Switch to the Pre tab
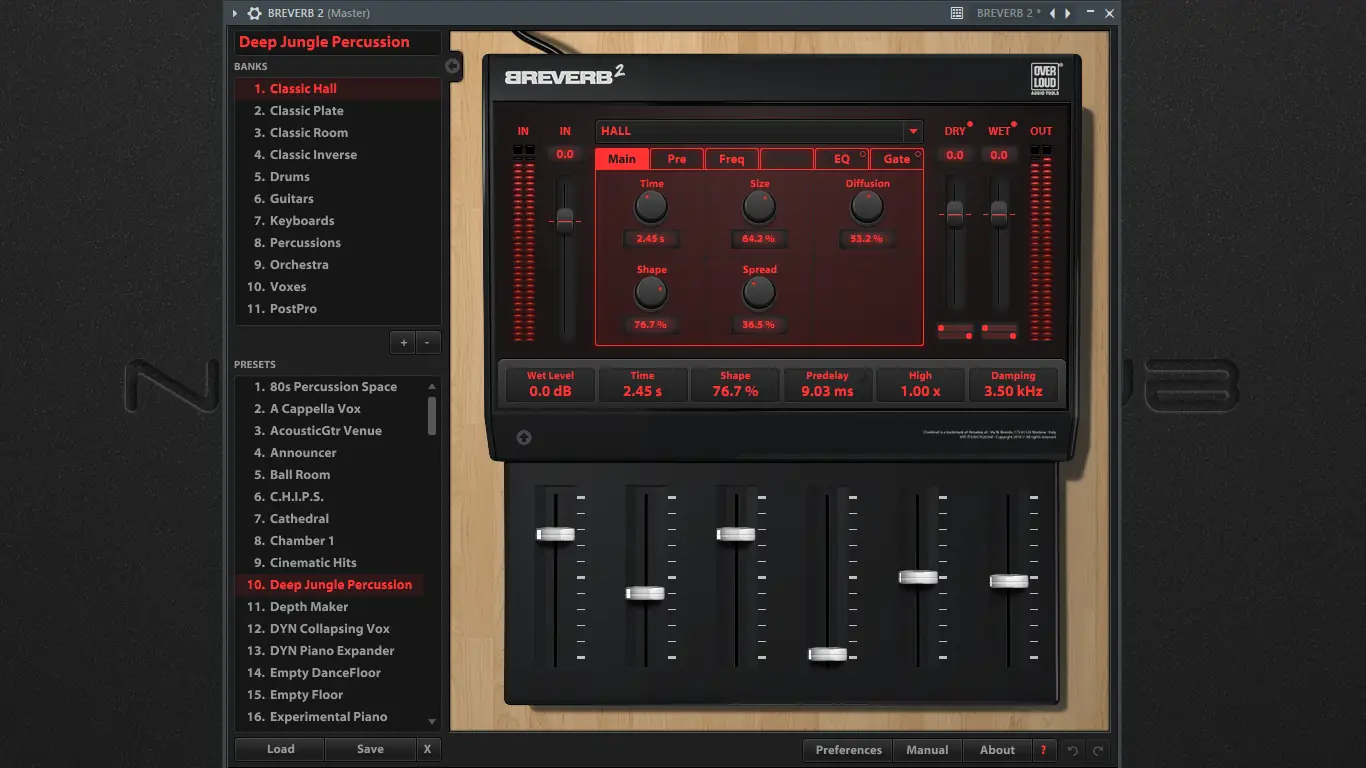 coord(677,159)
